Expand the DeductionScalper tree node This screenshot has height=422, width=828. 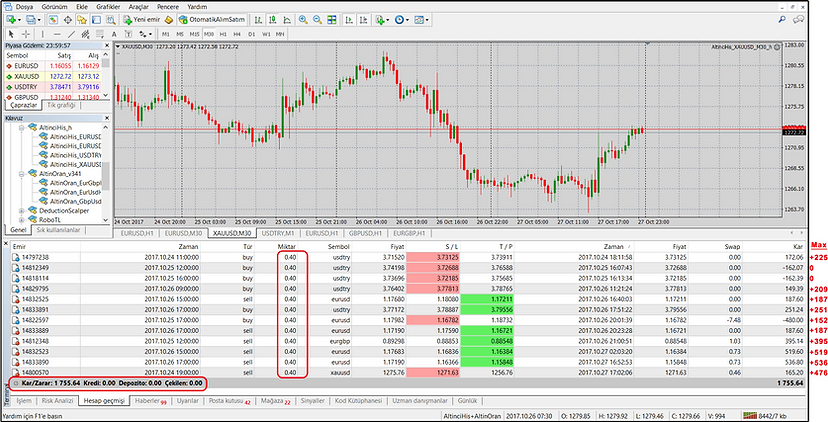point(22,211)
